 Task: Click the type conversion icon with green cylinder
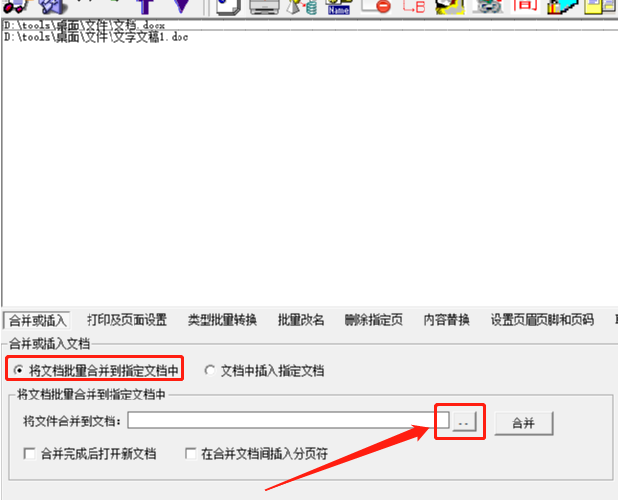coord(302,7)
